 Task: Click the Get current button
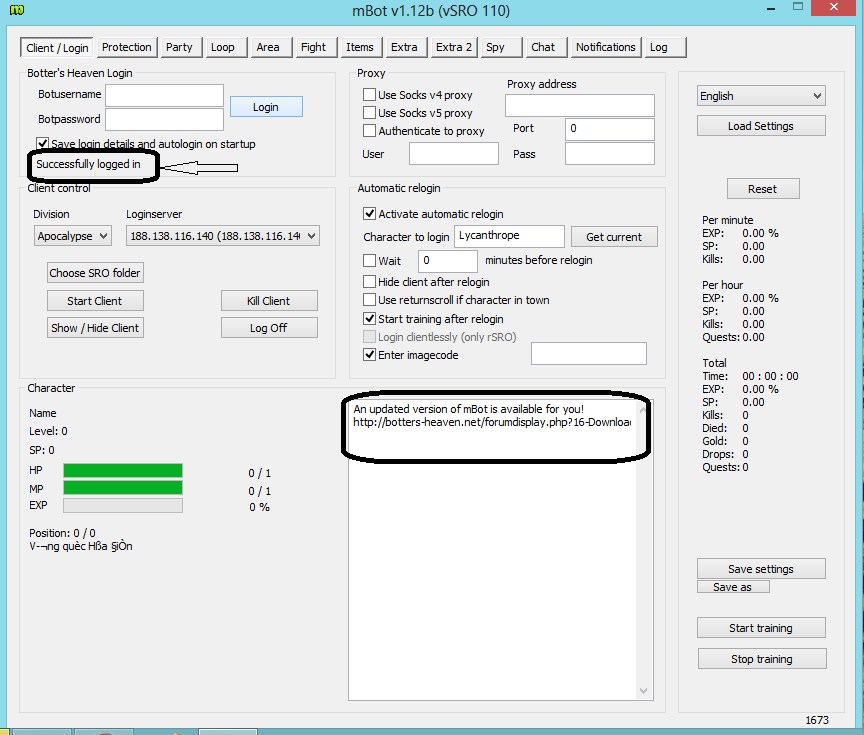tap(614, 237)
